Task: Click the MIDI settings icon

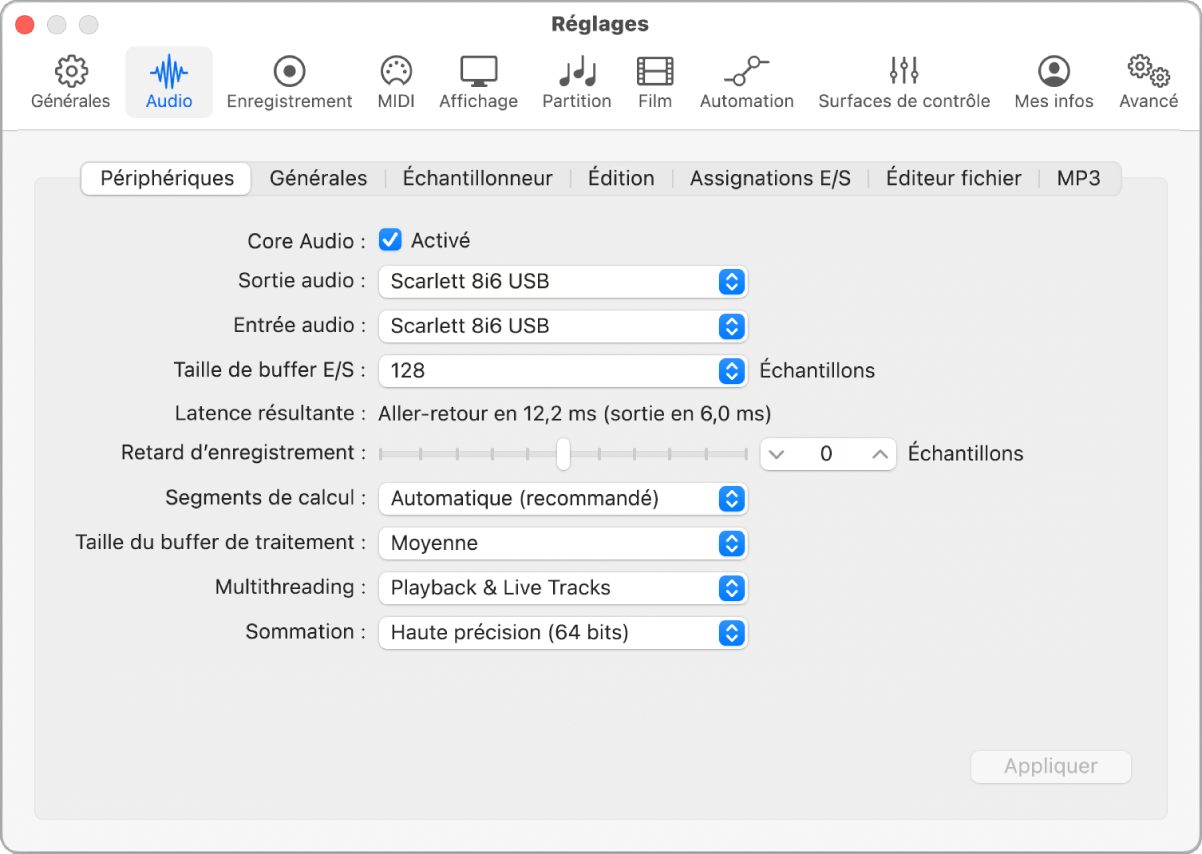Action: (x=396, y=80)
